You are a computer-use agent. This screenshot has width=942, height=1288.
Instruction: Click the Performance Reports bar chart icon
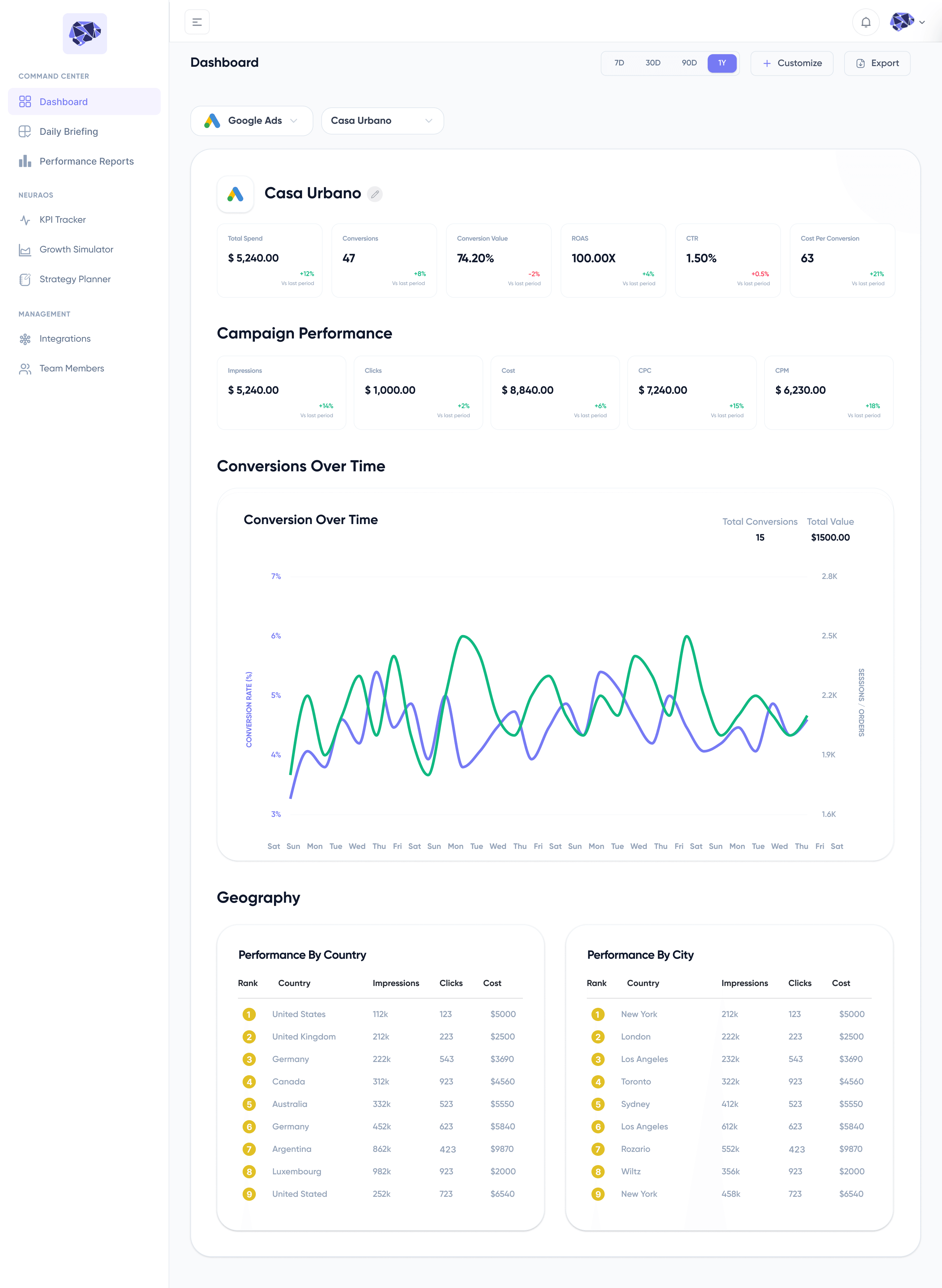click(25, 161)
